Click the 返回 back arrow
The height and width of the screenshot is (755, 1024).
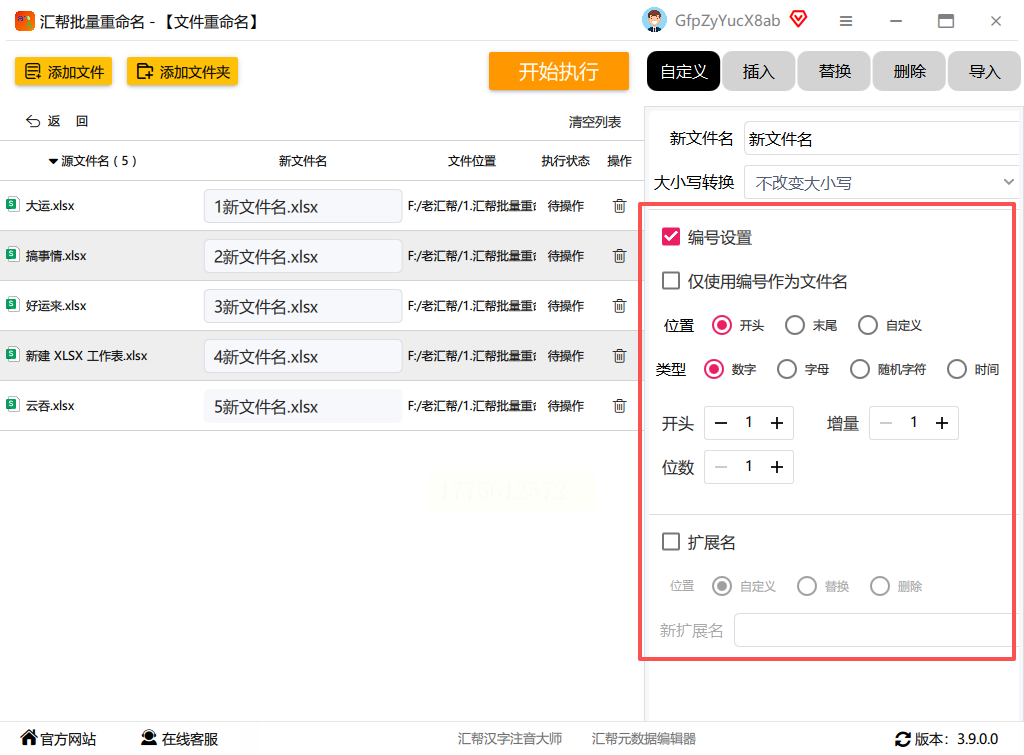tap(33, 121)
